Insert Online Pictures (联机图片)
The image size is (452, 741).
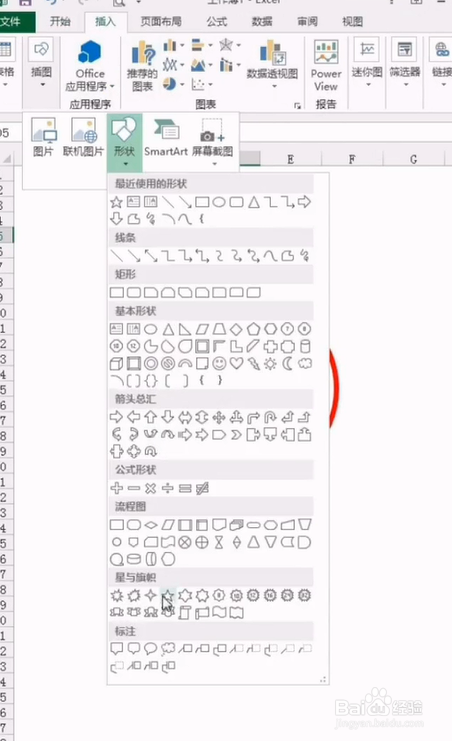pyautogui.click(x=83, y=137)
